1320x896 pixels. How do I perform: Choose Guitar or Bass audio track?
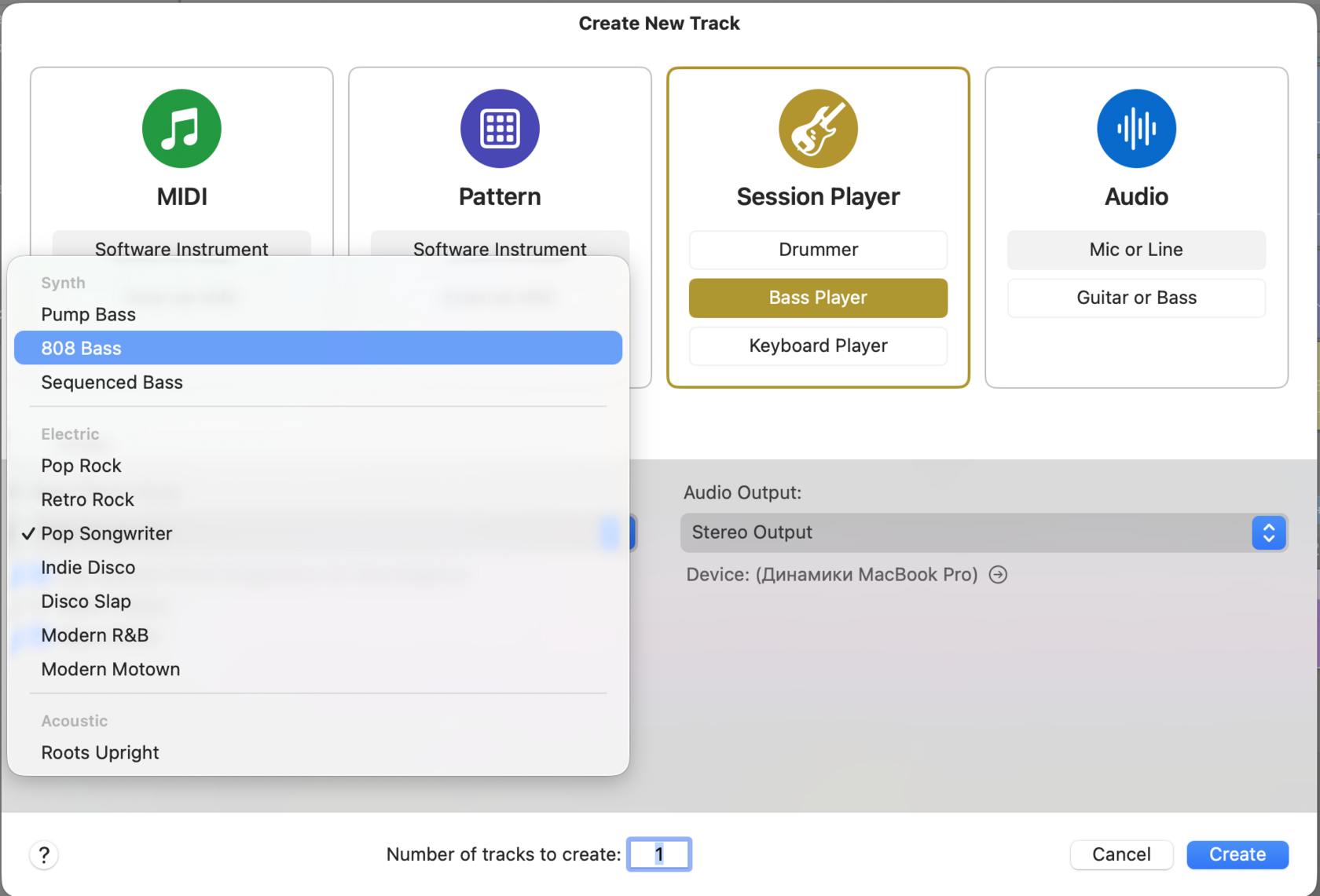coord(1136,298)
